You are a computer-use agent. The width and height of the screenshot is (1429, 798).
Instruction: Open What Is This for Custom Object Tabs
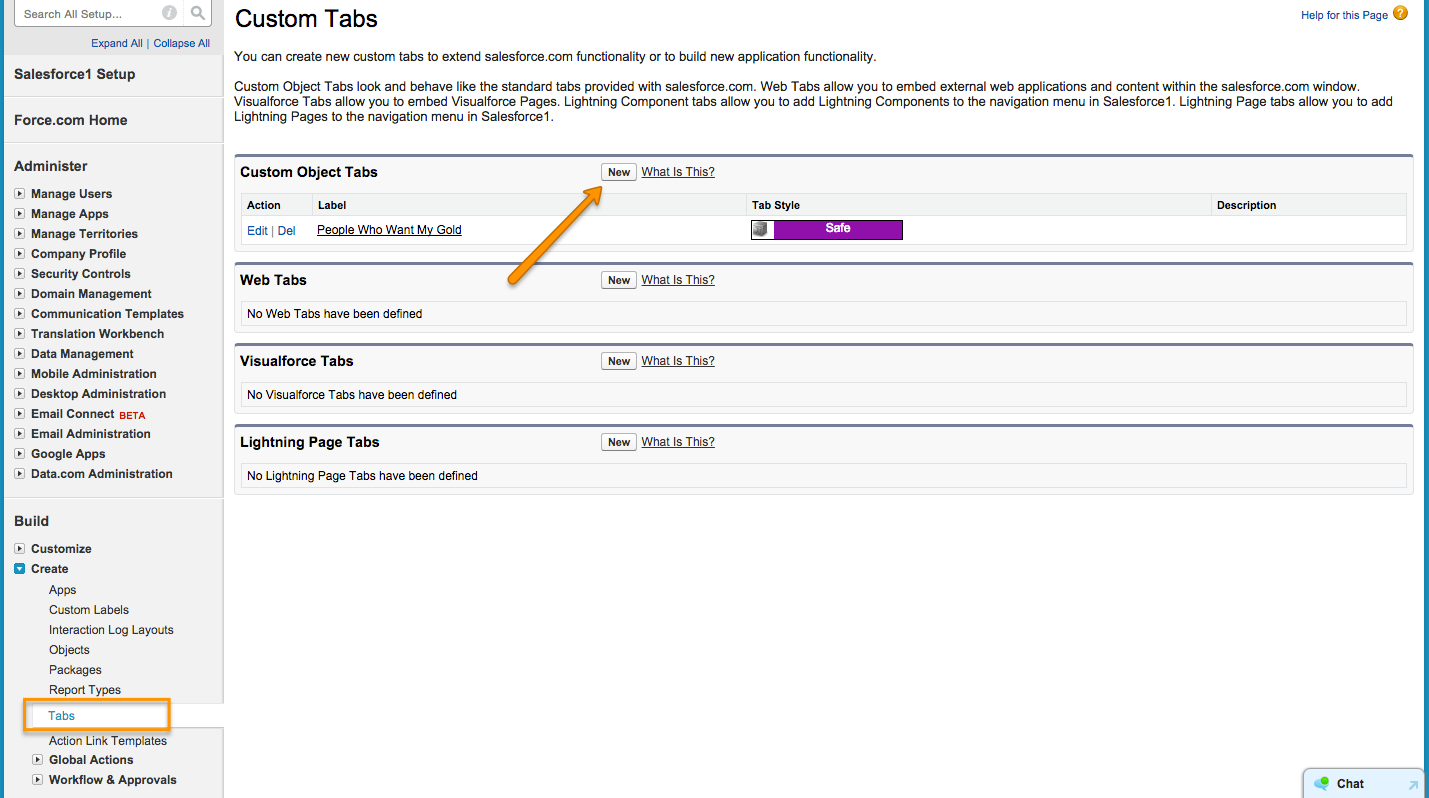(678, 172)
